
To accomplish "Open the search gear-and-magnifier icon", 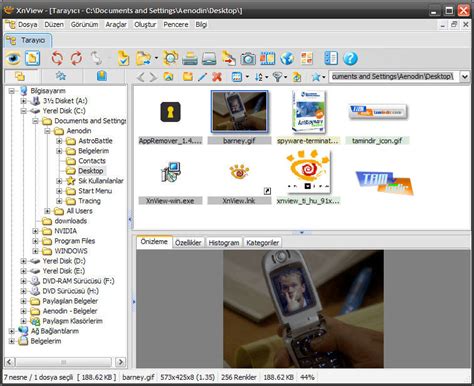I will (x=170, y=58).
